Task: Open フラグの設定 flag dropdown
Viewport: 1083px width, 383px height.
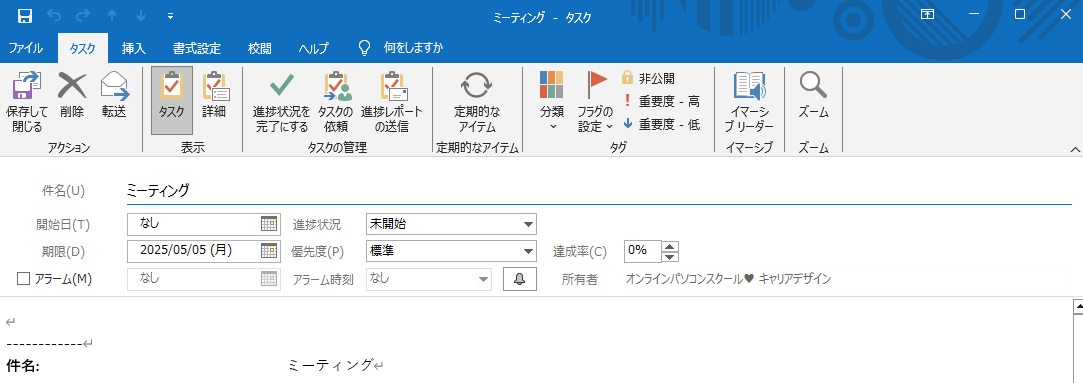Action: pos(595,101)
